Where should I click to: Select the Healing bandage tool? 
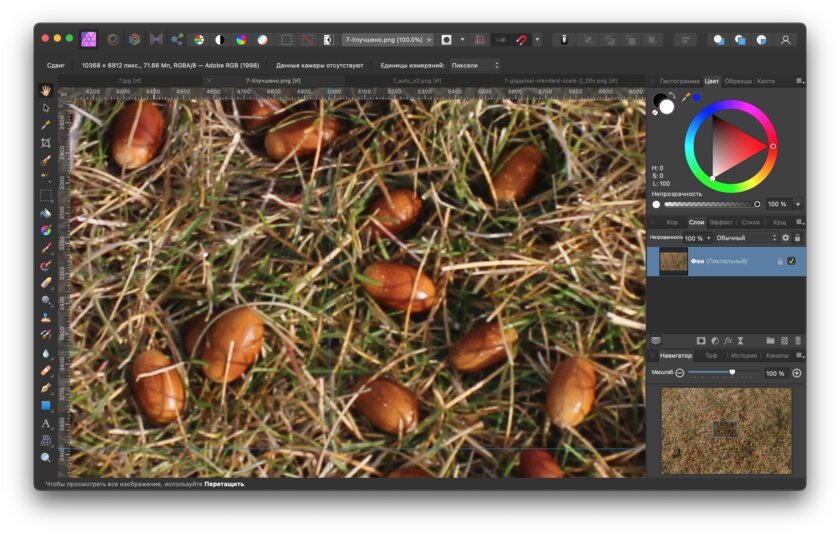[46, 370]
